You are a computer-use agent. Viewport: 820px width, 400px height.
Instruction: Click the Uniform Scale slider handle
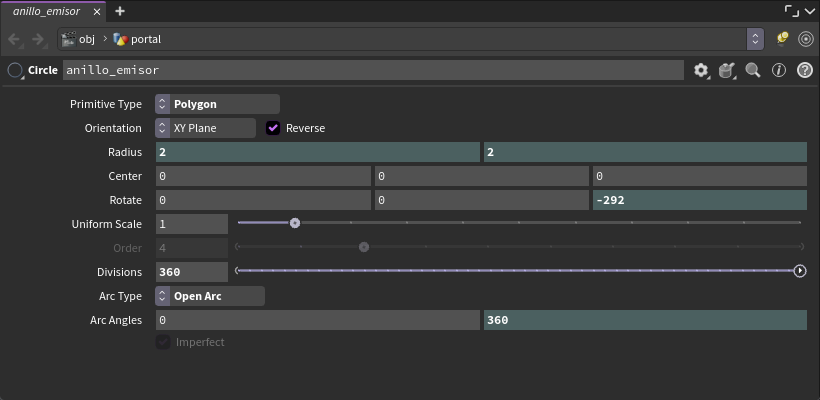pyautogui.click(x=295, y=223)
